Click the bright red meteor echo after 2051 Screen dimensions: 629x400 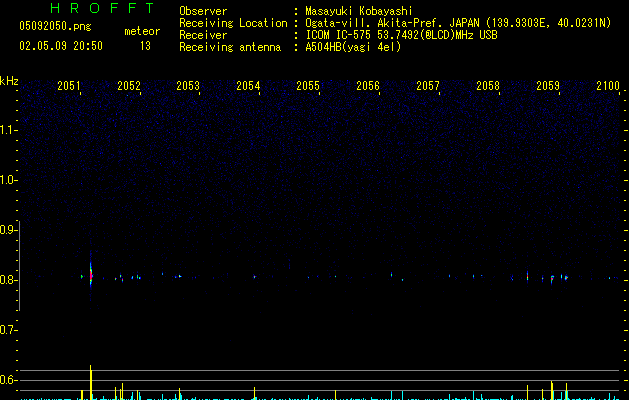click(91, 275)
